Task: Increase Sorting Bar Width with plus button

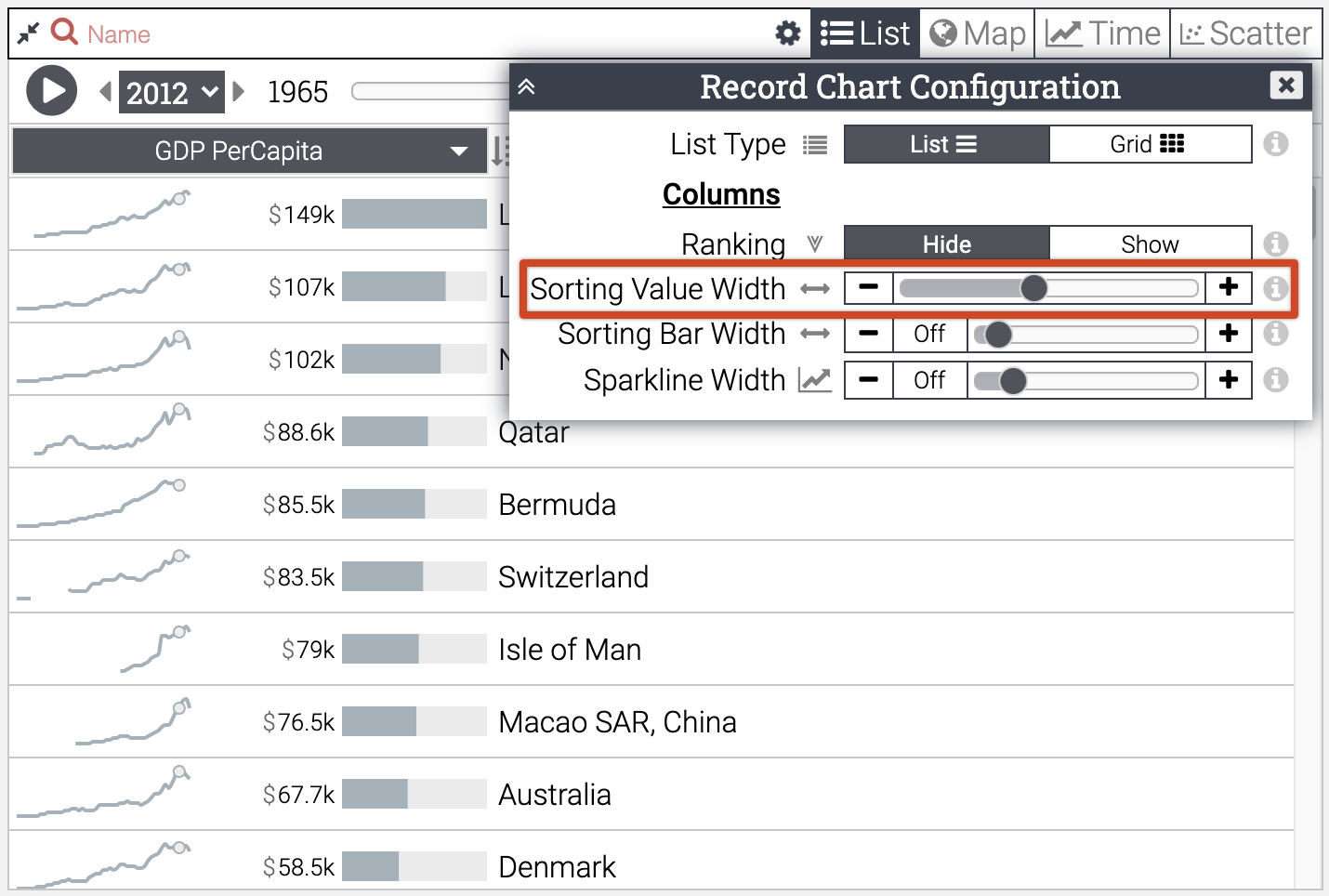Action: pyautogui.click(x=1229, y=333)
